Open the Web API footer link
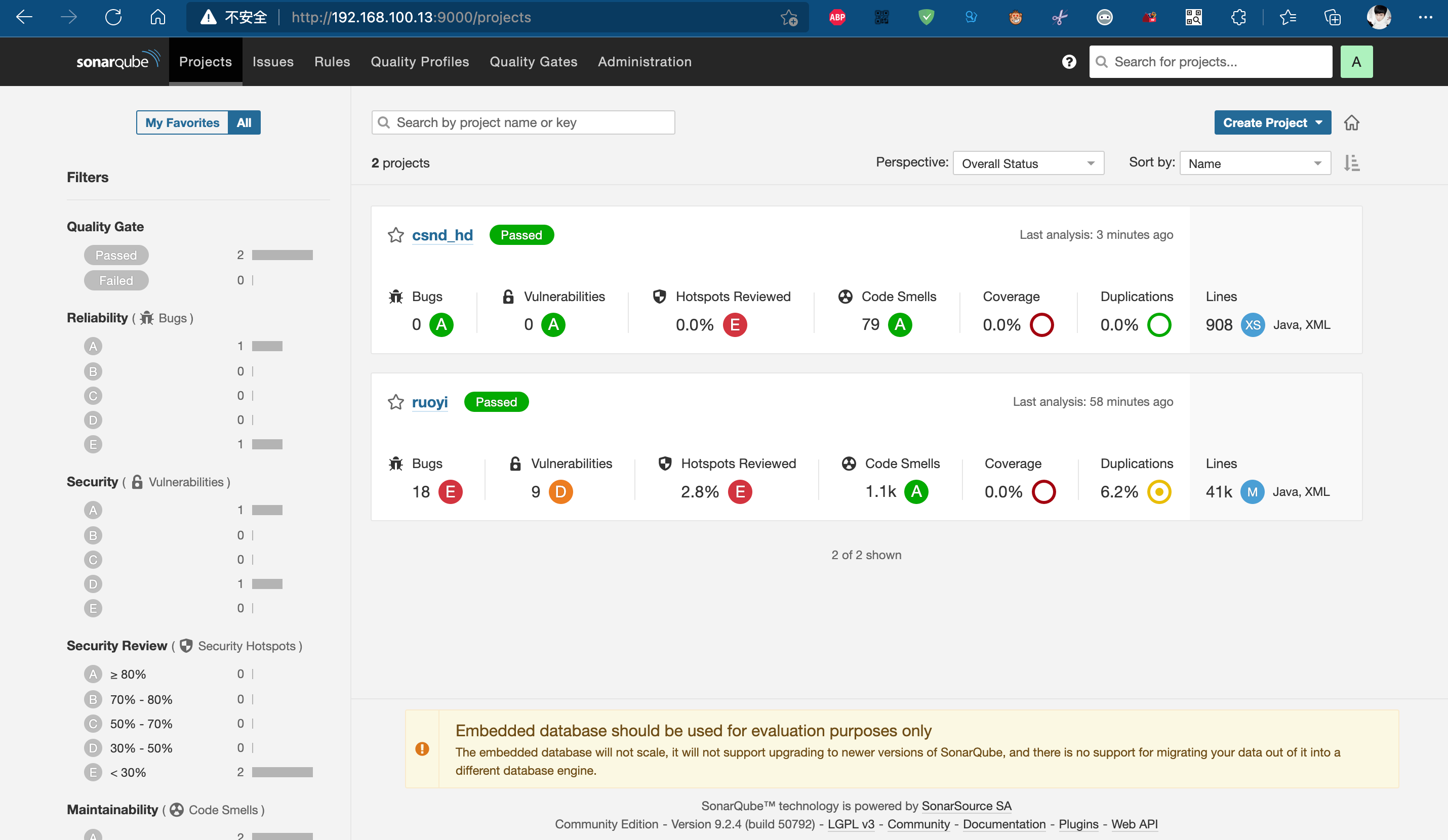Screen dimensions: 1448x840 coord(1134,824)
